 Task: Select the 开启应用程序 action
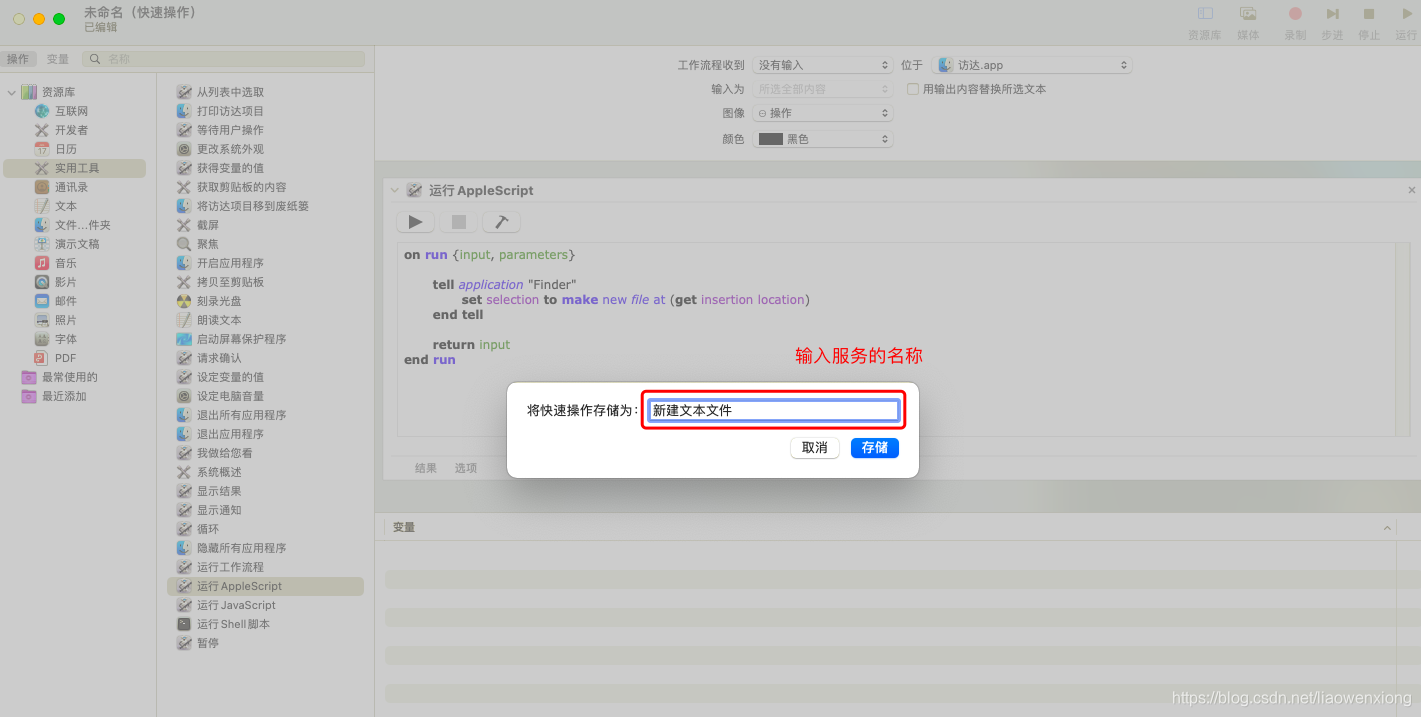click(x=230, y=263)
